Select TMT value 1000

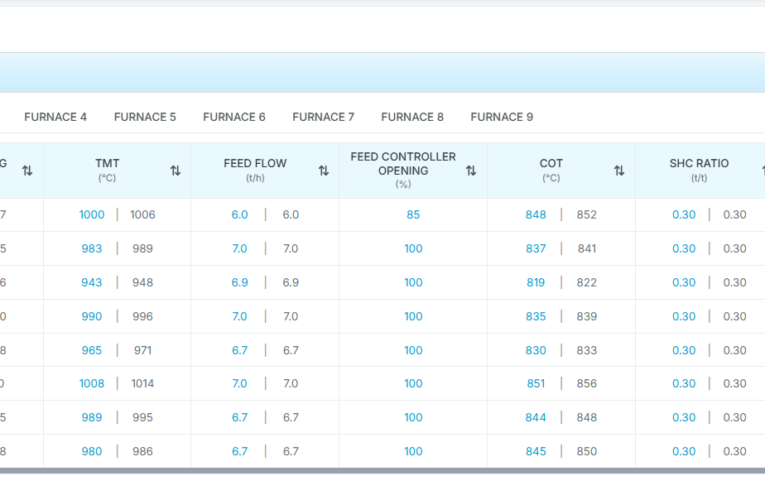pyautogui.click(x=92, y=215)
